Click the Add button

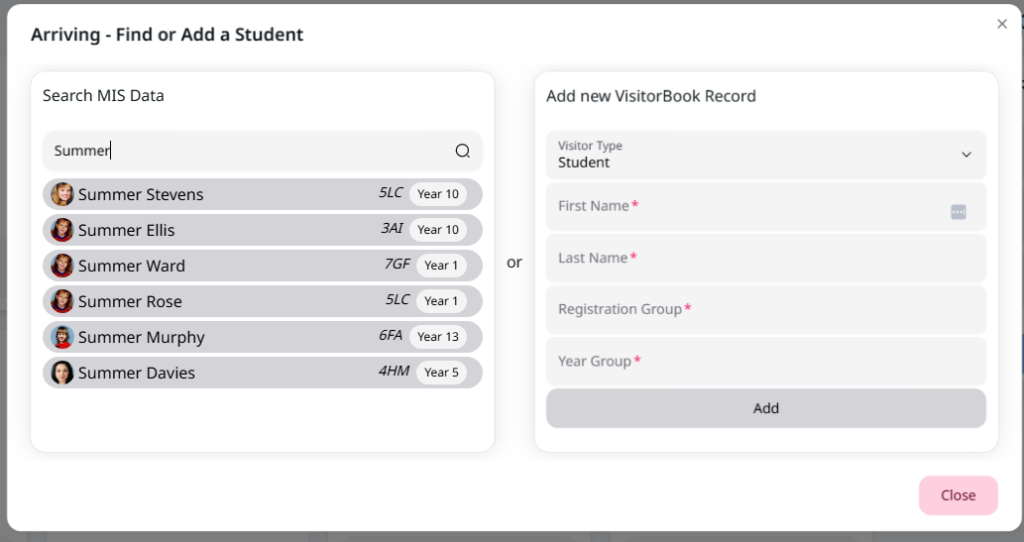pyautogui.click(x=766, y=408)
